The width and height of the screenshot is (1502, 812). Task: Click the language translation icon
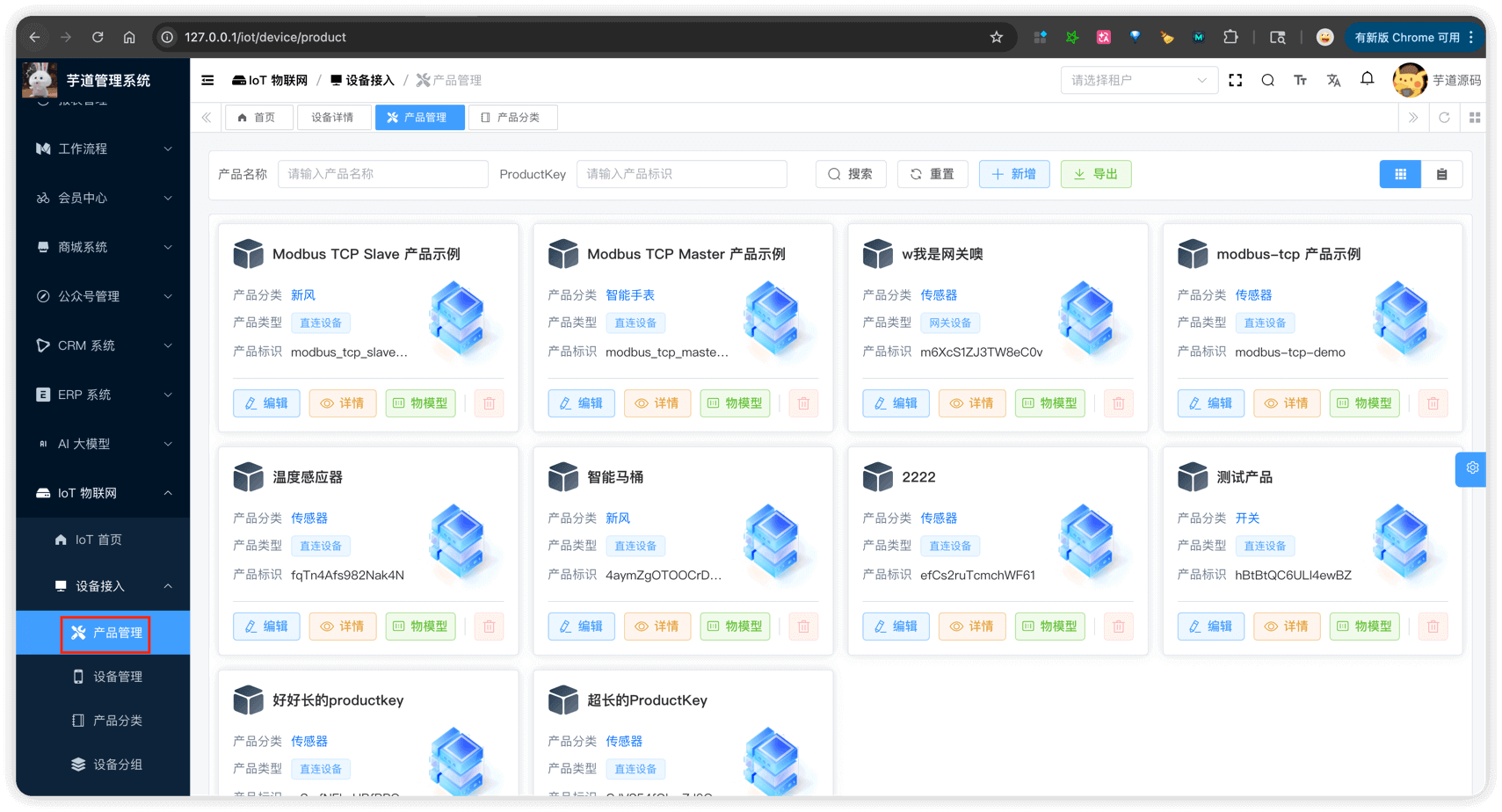(x=1333, y=80)
